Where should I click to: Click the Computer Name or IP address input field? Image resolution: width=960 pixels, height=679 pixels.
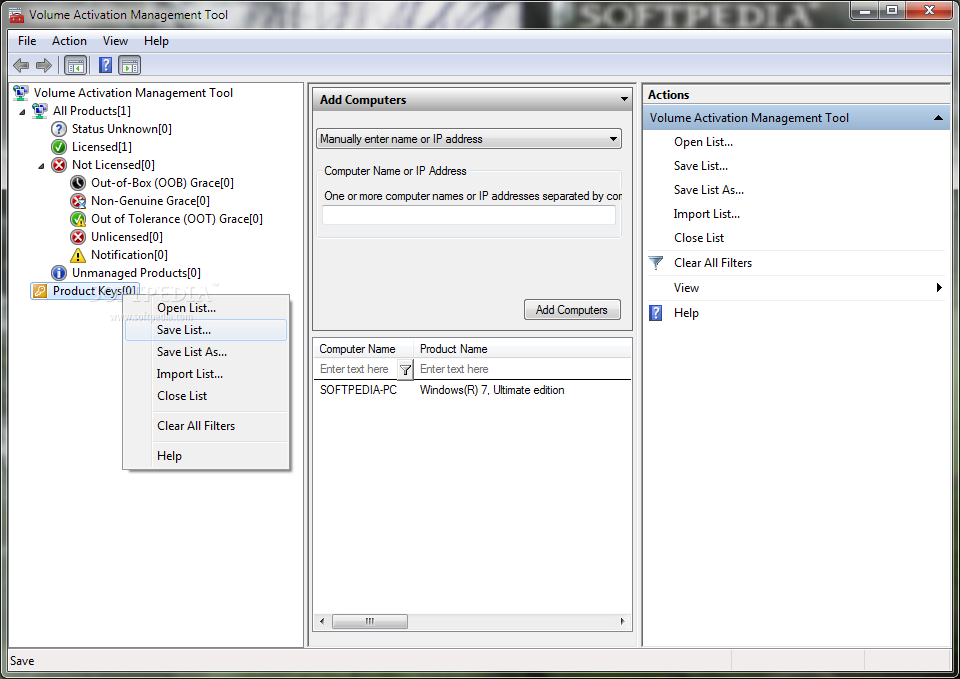coord(468,215)
